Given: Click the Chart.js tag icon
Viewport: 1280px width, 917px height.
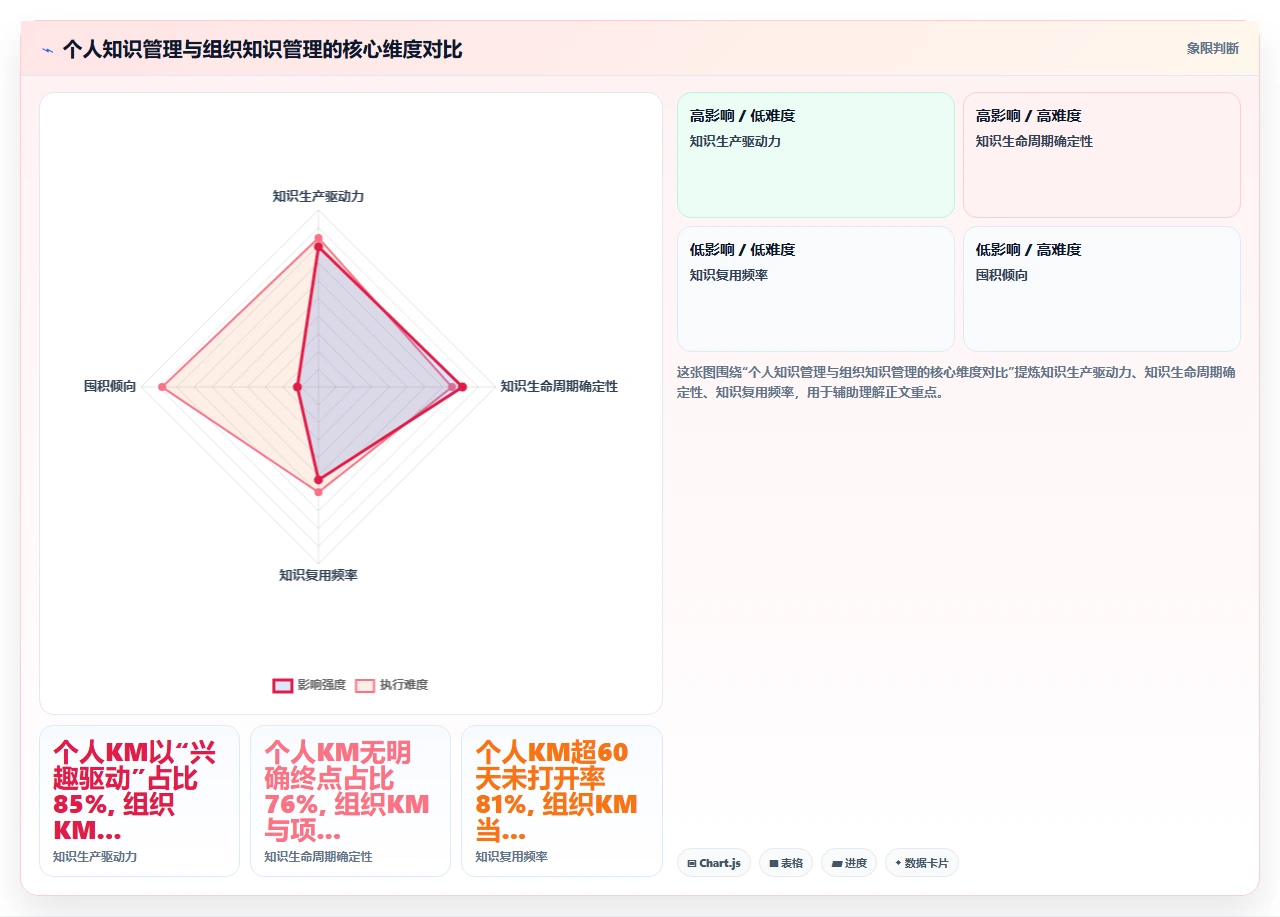Looking at the screenshot, I should click(x=692, y=863).
